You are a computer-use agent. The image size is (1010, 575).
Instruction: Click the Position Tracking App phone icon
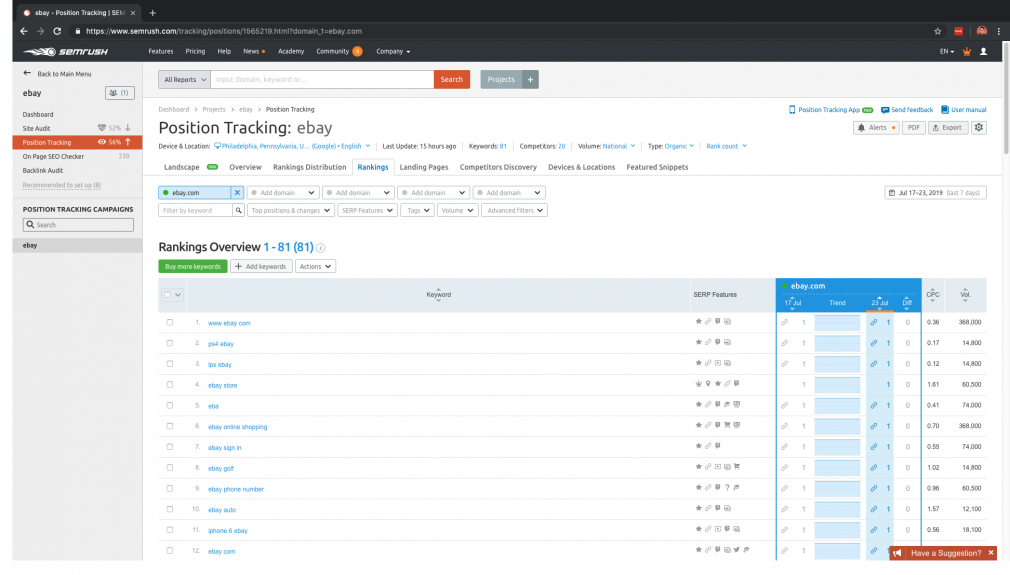792,109
